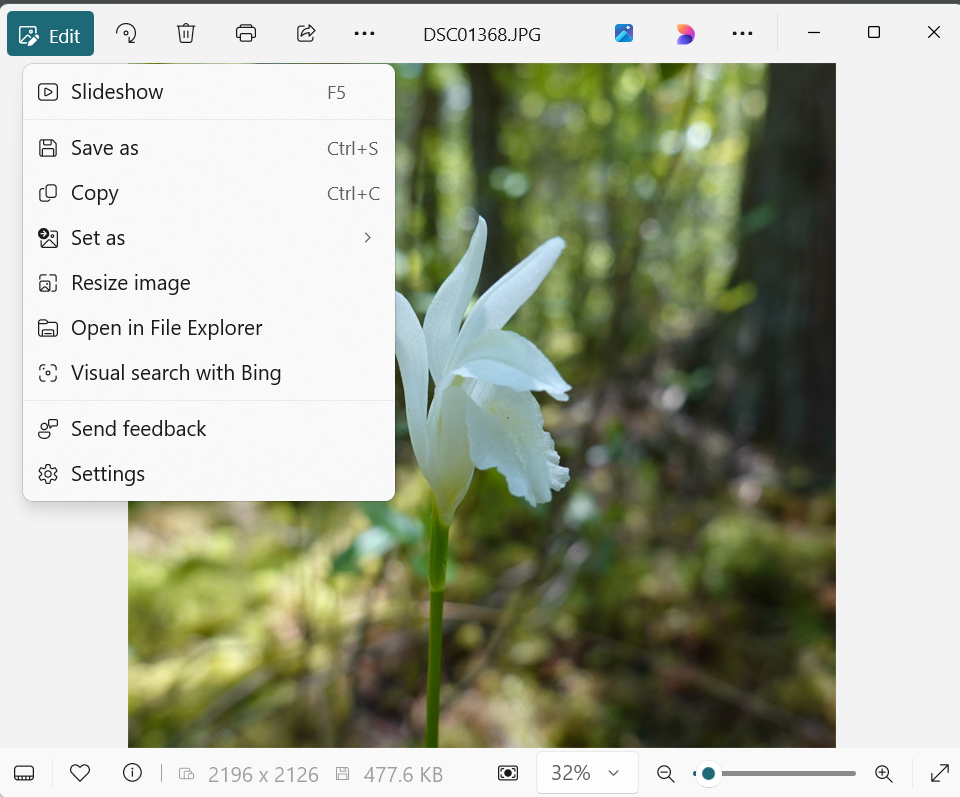Expand the 32% zoom level dropdown
Image resolution: width=960 pixels, height=797 pixels.
coord(586,773)
